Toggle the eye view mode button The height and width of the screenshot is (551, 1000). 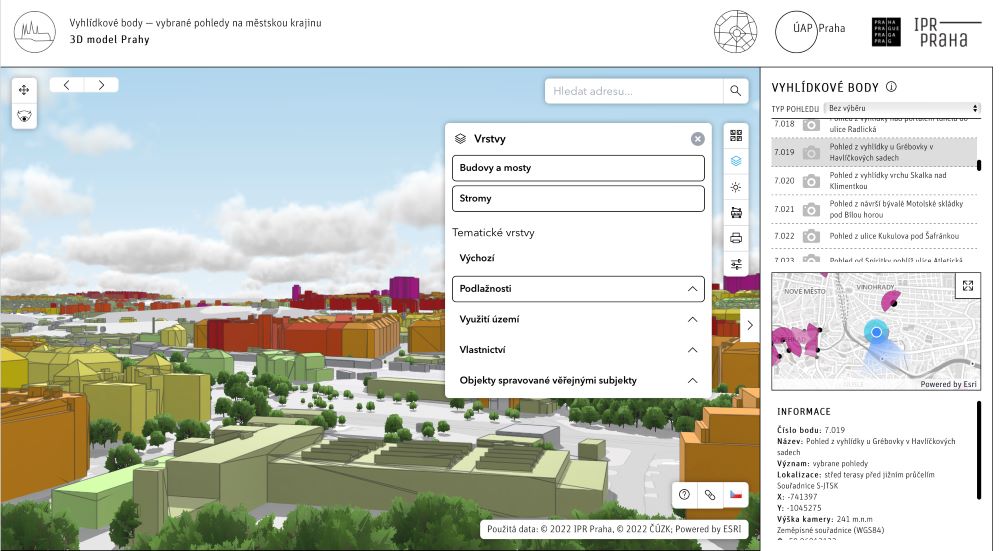(x=24, y=116)
